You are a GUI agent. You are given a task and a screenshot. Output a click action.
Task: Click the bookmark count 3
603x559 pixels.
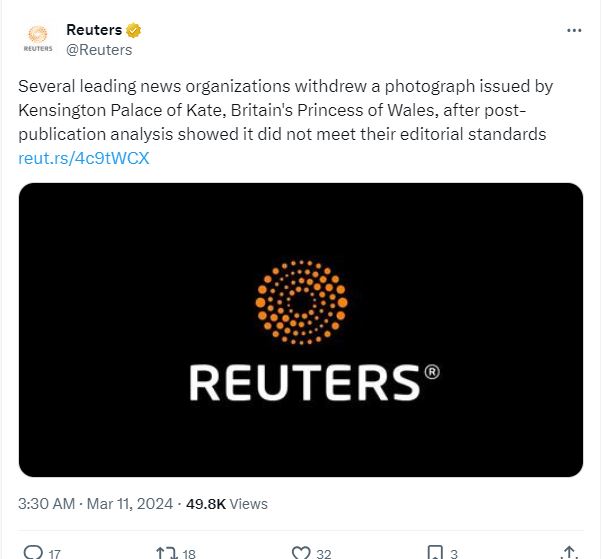(453, 552)
